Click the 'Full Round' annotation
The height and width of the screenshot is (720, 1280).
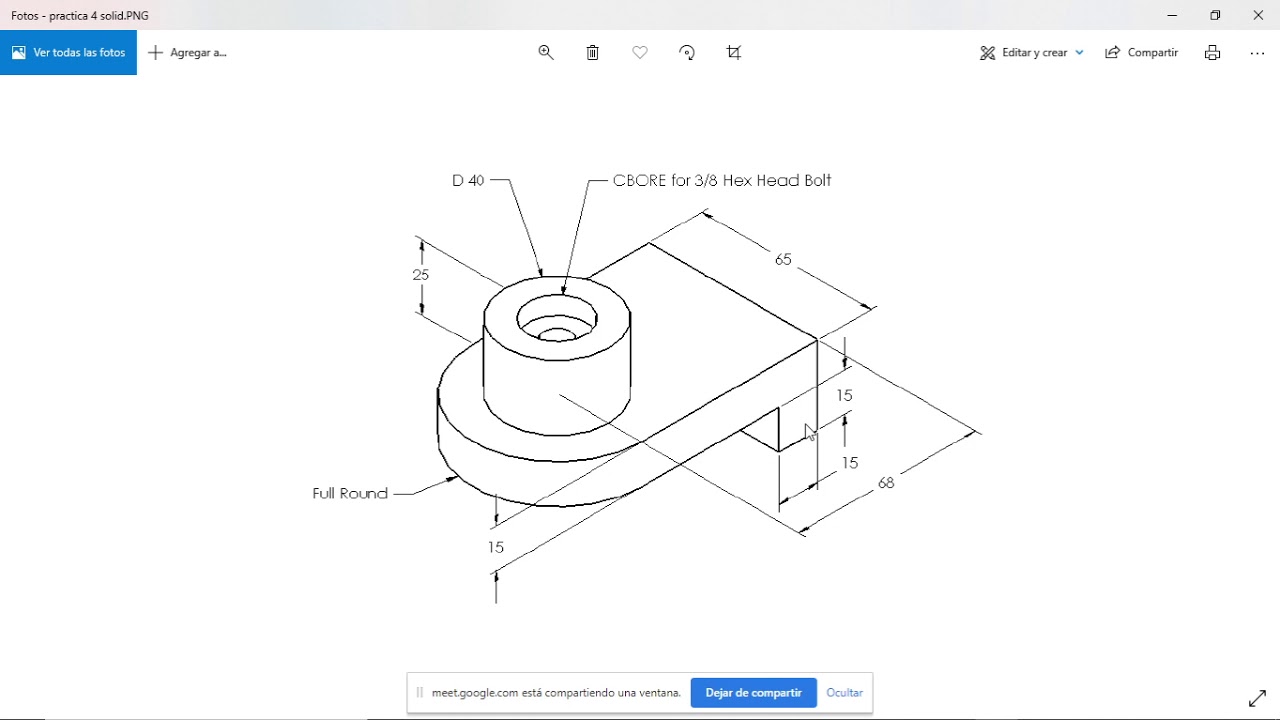click(350, 493)
